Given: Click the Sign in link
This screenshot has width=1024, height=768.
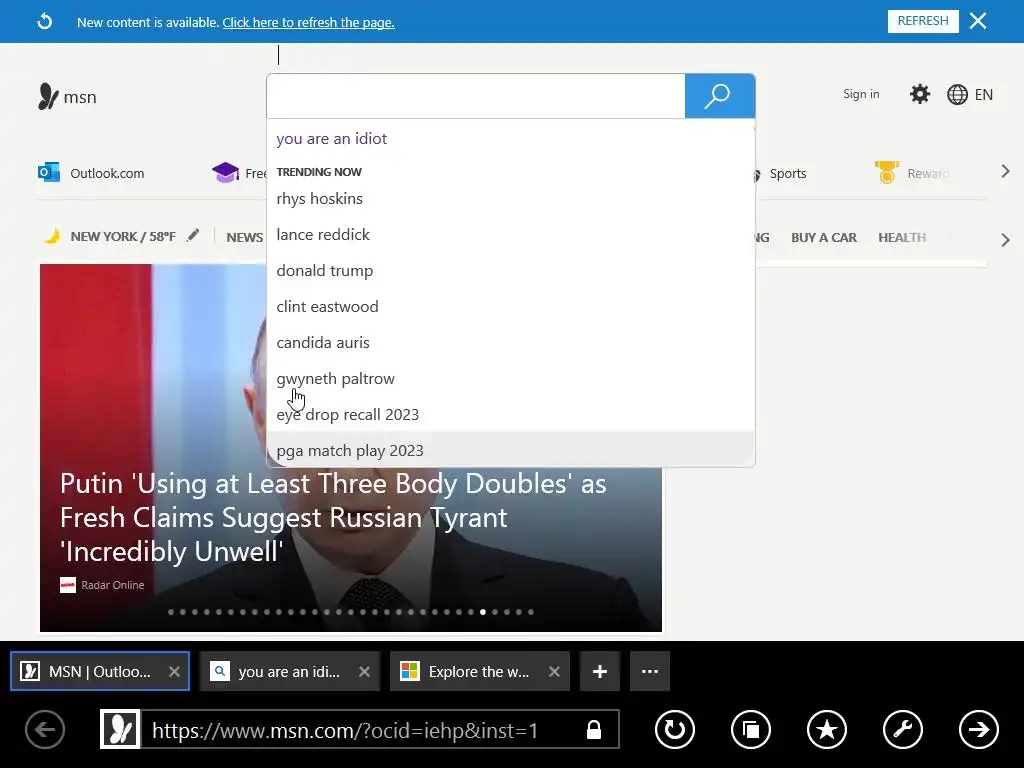Looking at the screenshot, I should (x=861, y=94).
